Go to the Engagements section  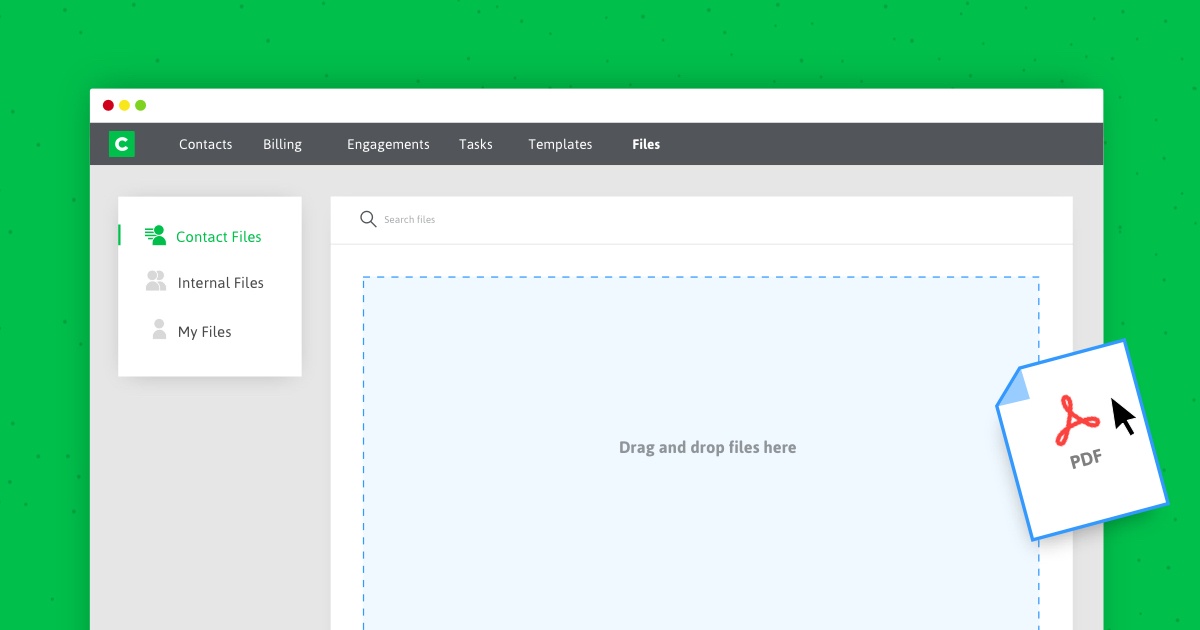pyautogui.click(x=388, y=144)
